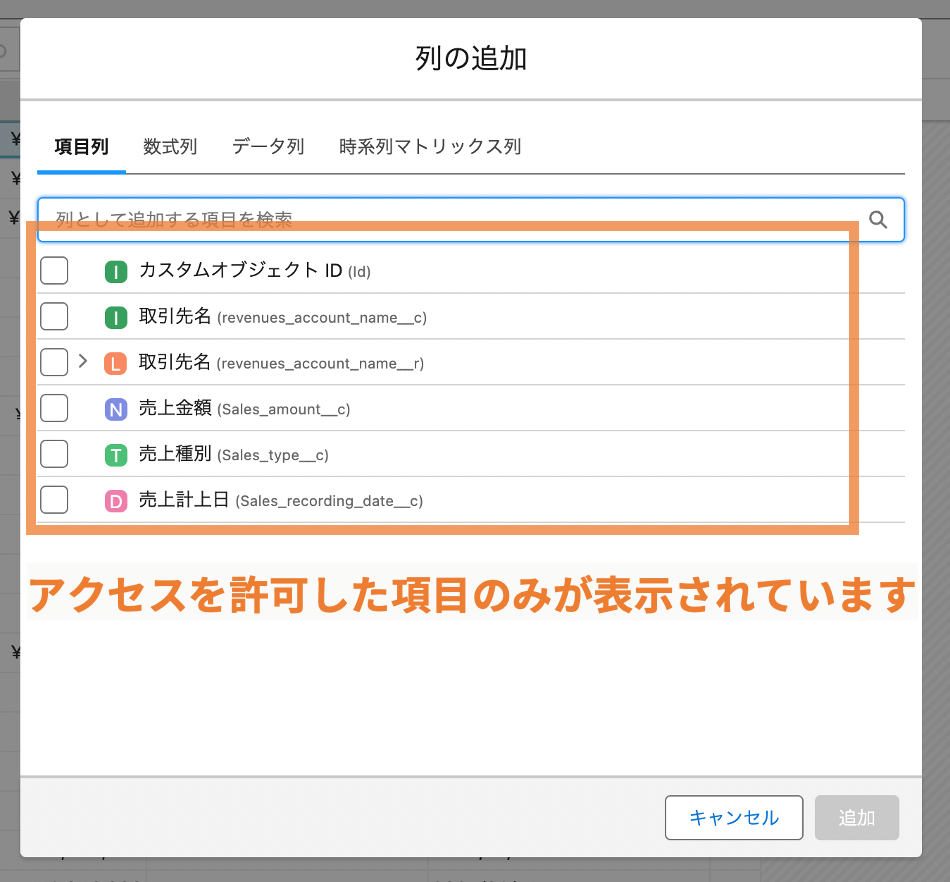Click the green I icon for revenues_account_name__c

click(116, 317)
